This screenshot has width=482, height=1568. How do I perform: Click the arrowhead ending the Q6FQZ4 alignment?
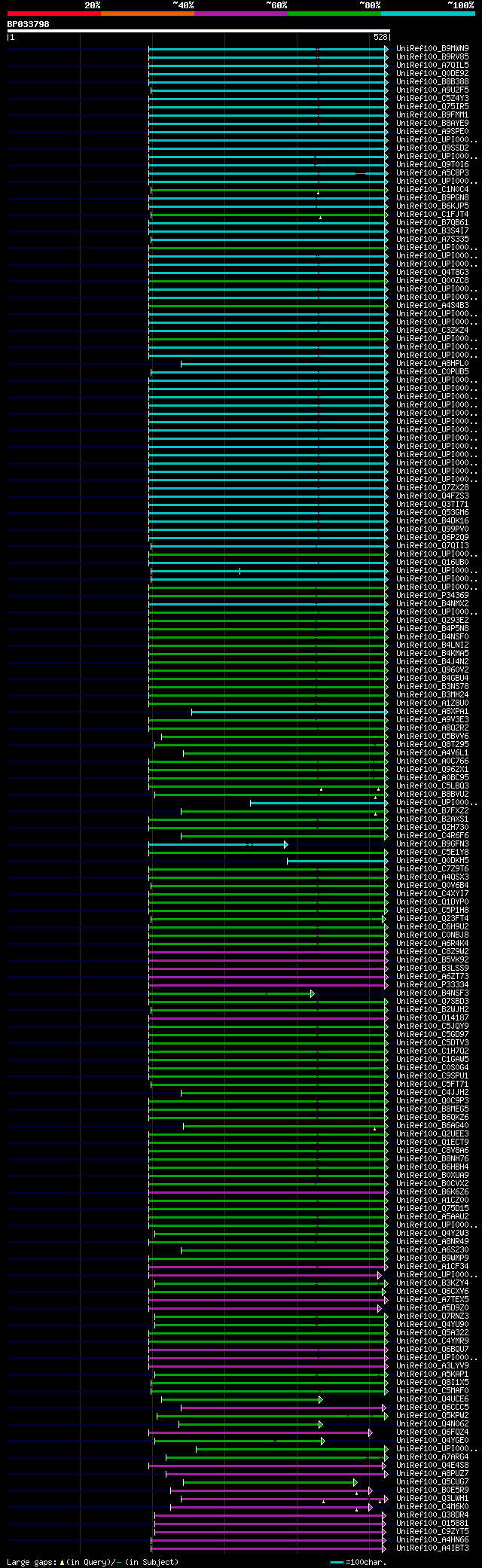point(371,1432)
